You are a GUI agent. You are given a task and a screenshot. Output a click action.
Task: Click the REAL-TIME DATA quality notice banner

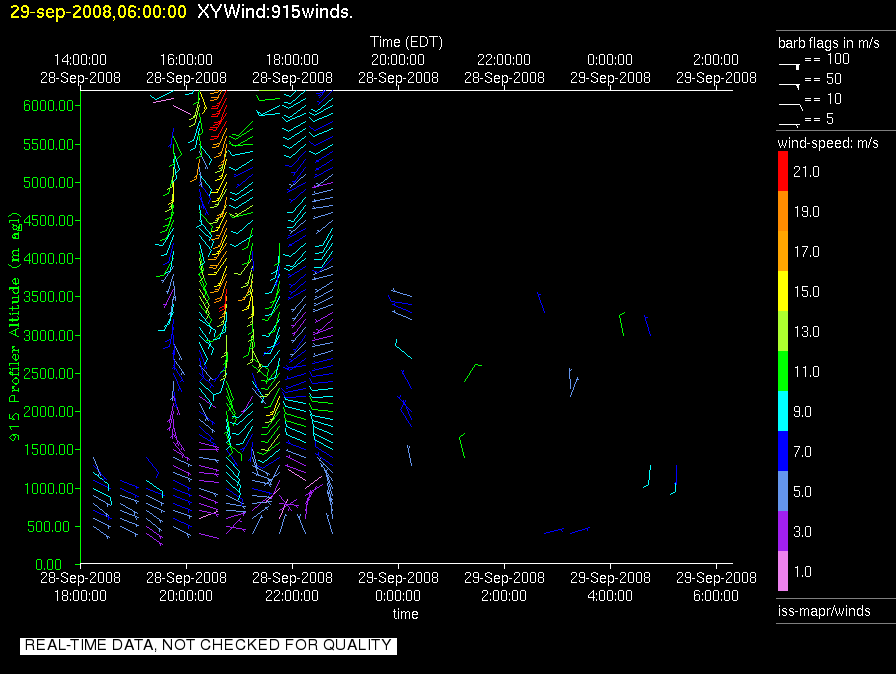208,645
